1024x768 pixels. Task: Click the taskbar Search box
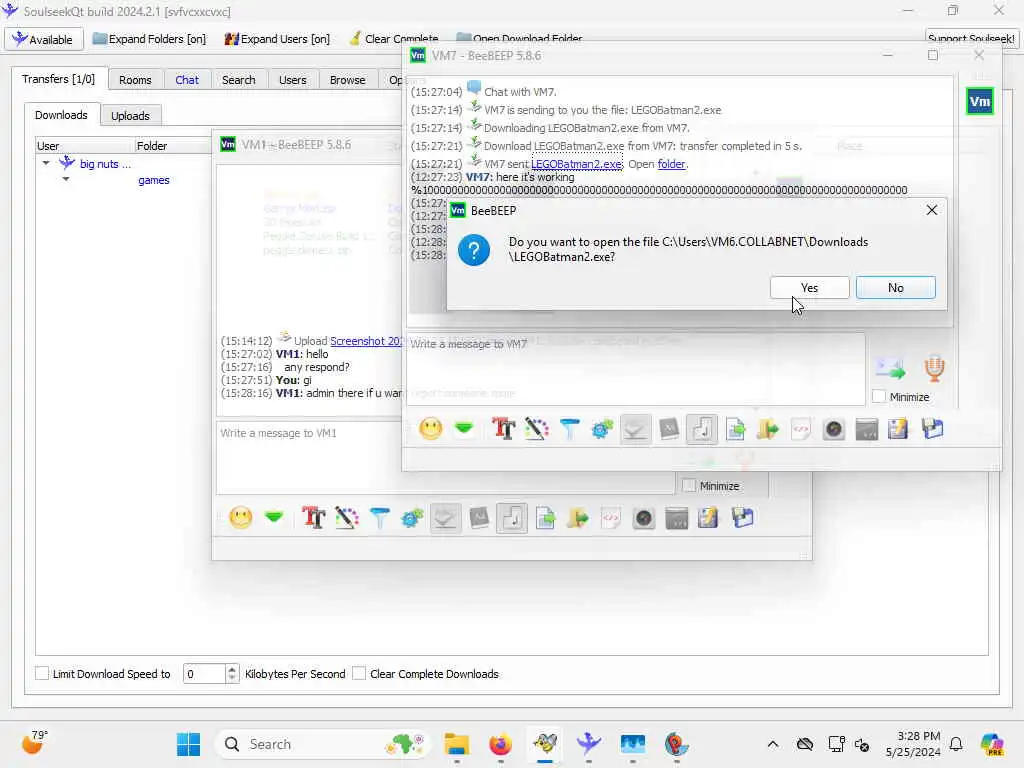coord(321,744)
